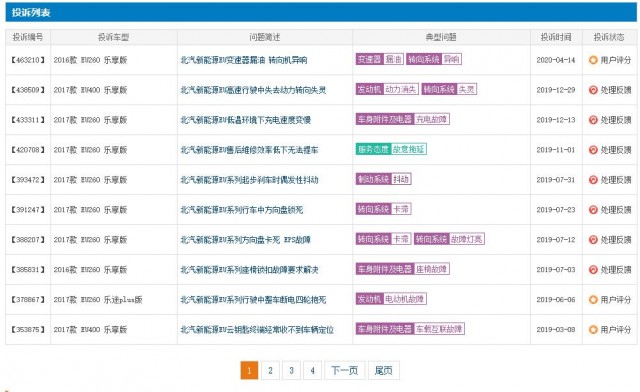
Task: Click the 尾页 last page button
Action: pos(384,370)
